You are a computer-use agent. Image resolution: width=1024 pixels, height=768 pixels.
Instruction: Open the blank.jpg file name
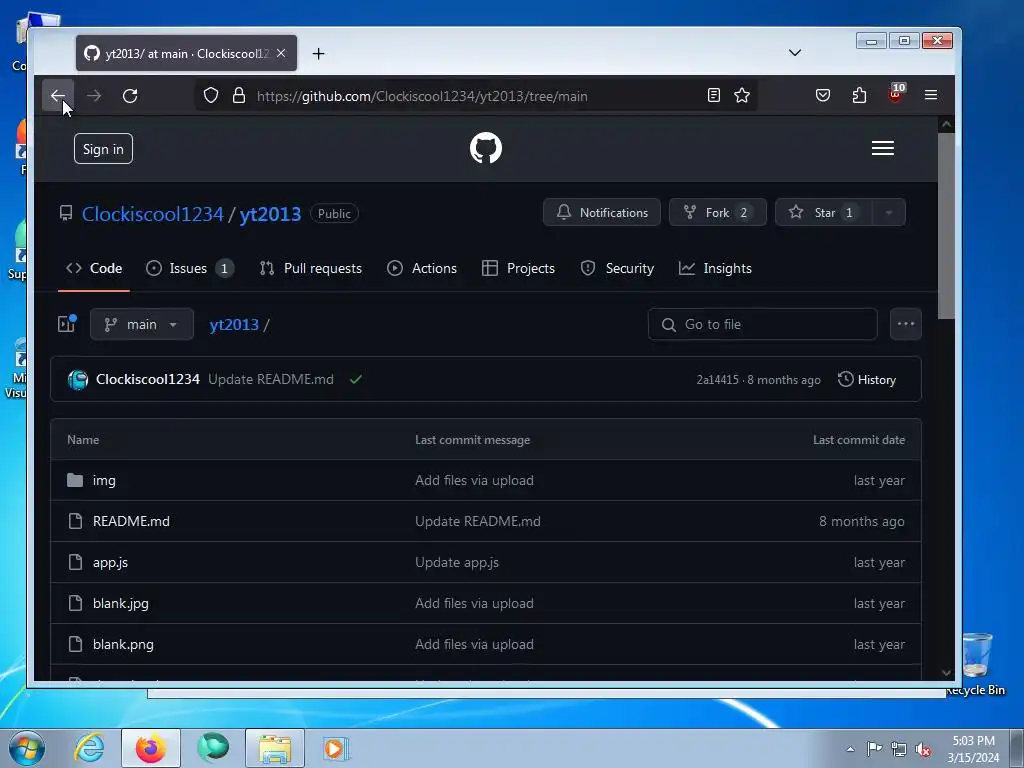(x=121, y=603)
